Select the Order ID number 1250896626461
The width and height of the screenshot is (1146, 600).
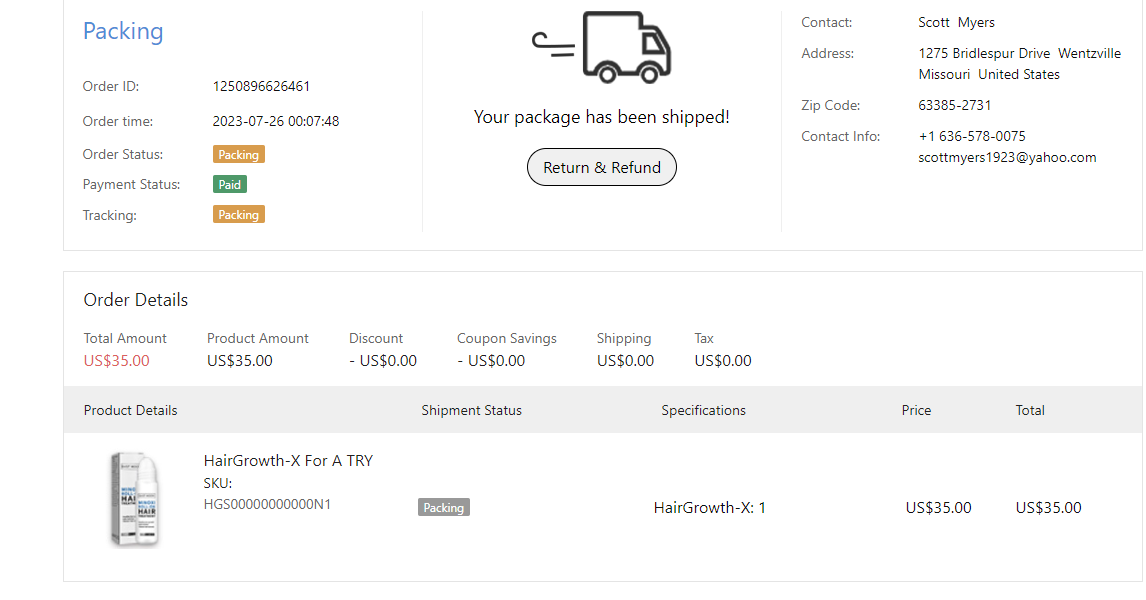261,87
